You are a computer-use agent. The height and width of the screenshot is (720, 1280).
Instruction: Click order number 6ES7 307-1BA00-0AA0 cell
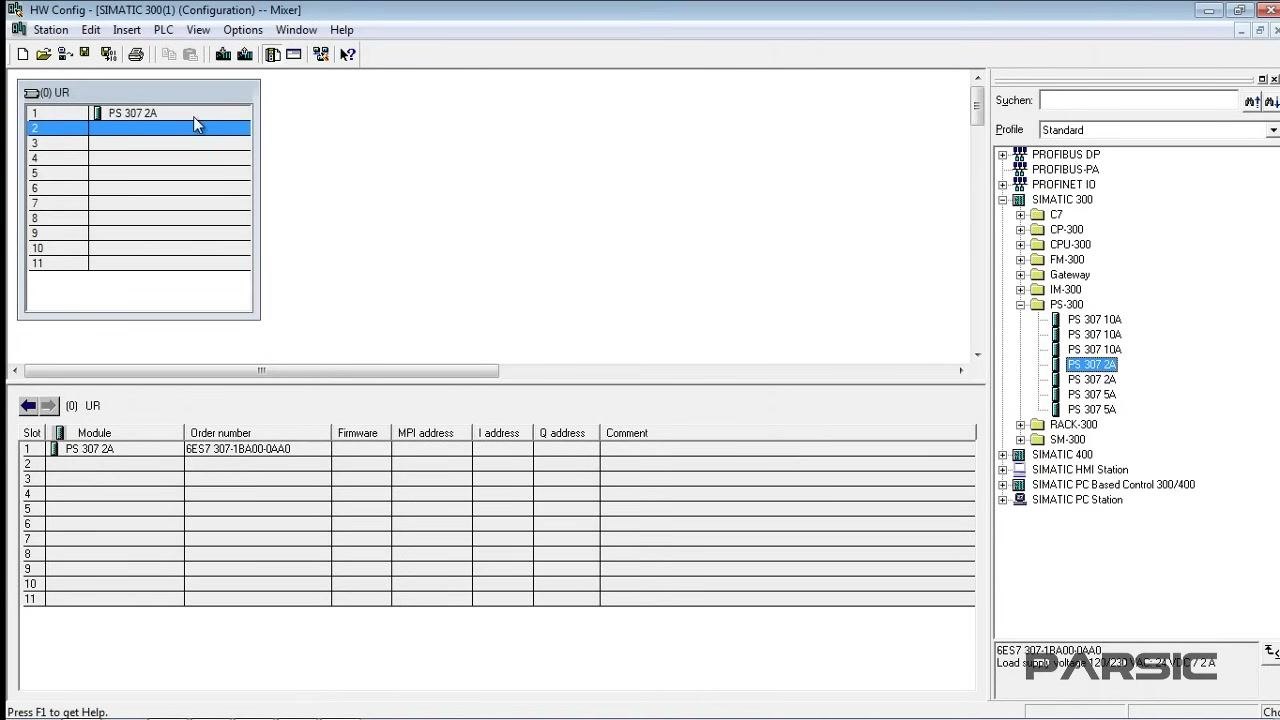[x=258, y=449]
